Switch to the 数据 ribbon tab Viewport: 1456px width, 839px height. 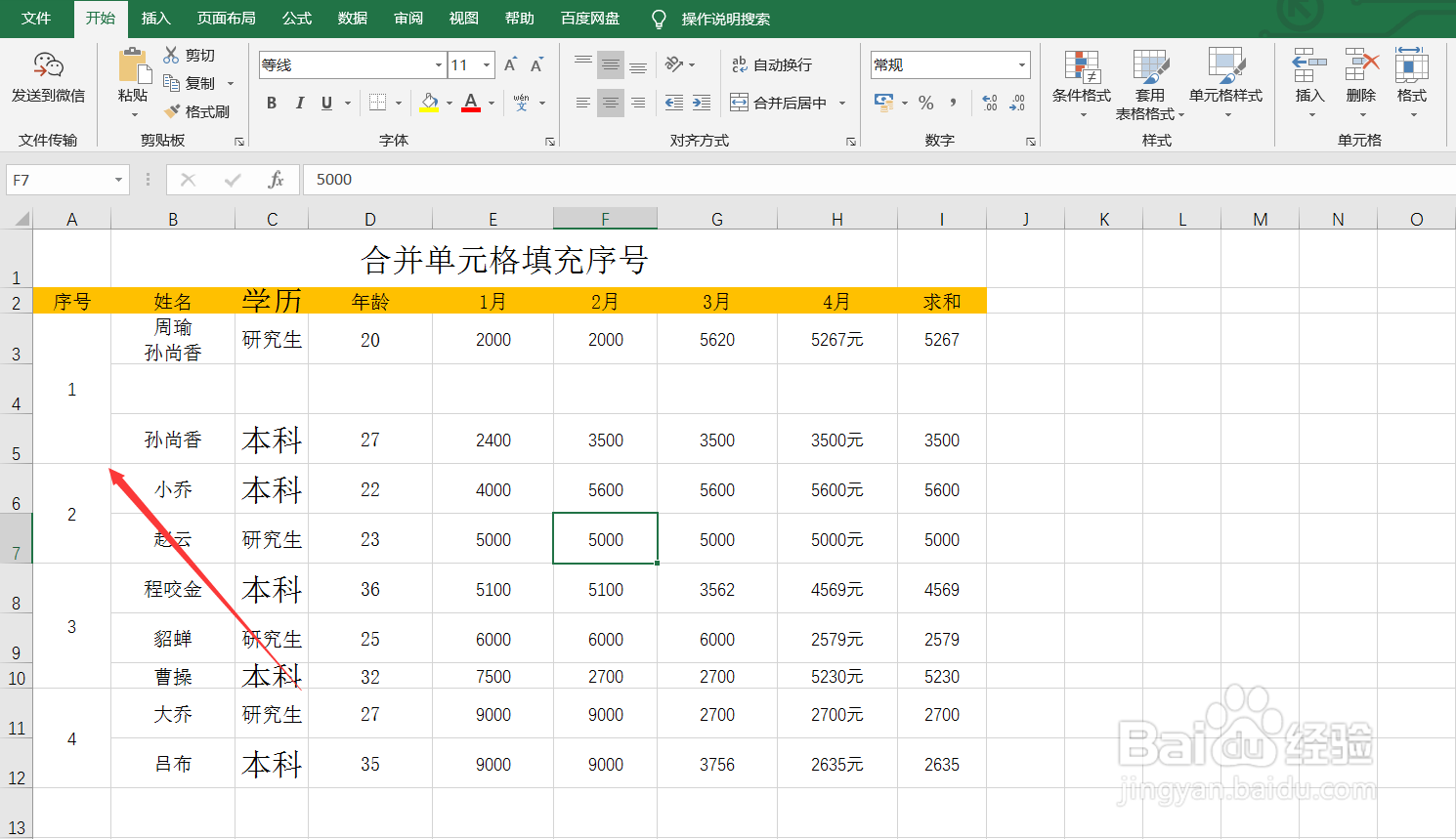pyautogui.click(x=352, y=18)
